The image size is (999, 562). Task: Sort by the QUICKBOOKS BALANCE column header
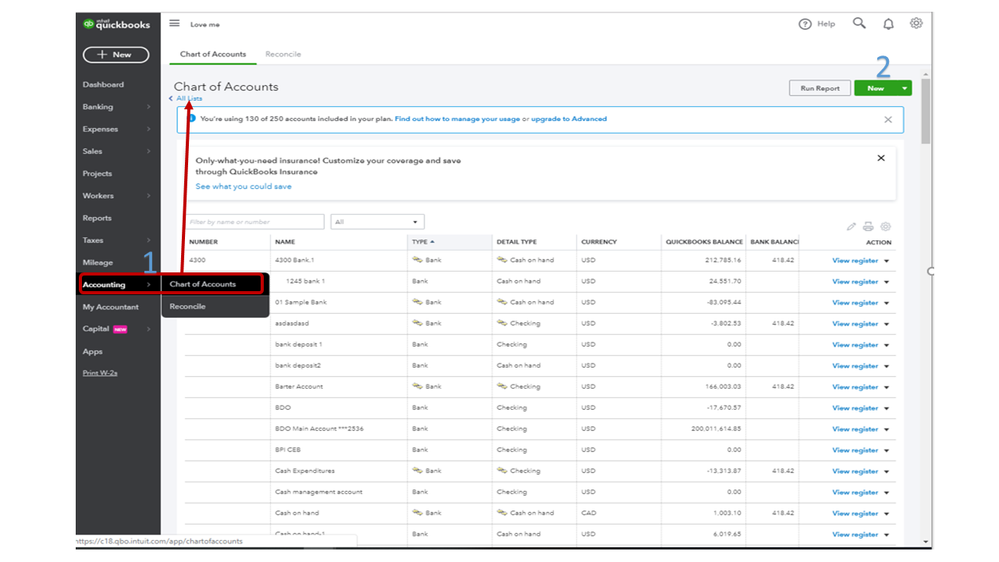click(704, 241)
